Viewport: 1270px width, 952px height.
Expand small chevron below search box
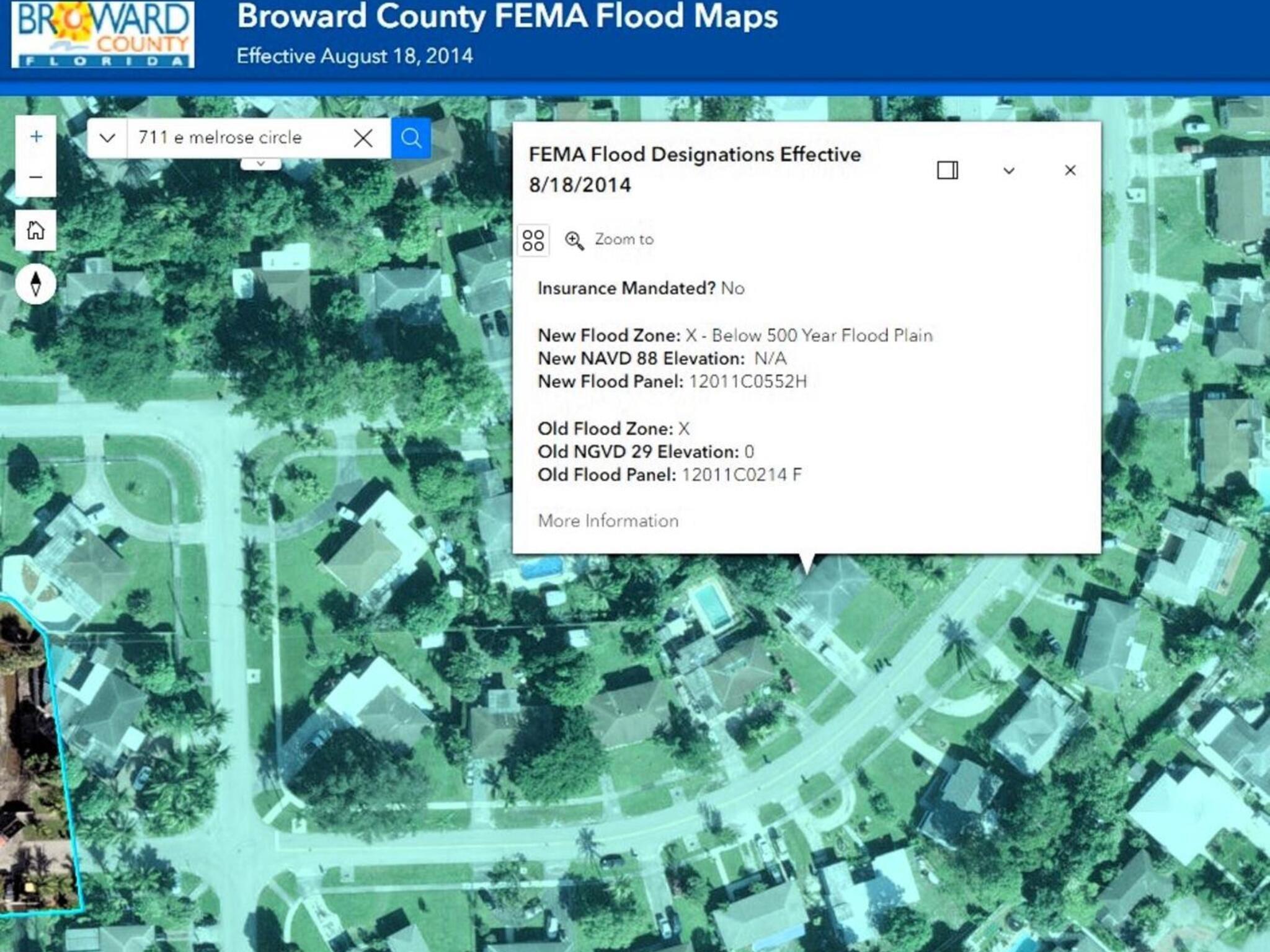(261, 164)
